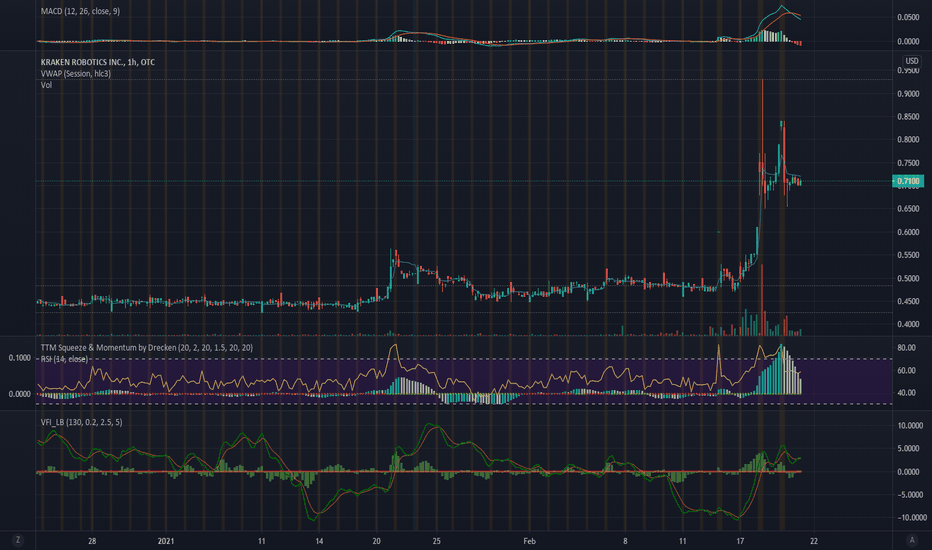Image resolution: width=932 pixels, height=550 pixels.
Task: Click the 0.6000 price axis label
Action: click(908, 232)
